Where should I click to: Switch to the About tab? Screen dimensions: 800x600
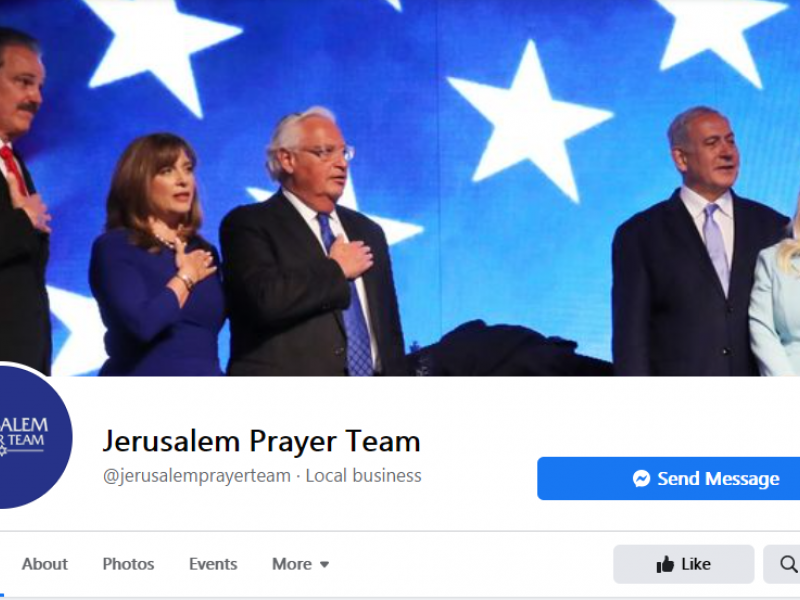click(x=45, y=564)
